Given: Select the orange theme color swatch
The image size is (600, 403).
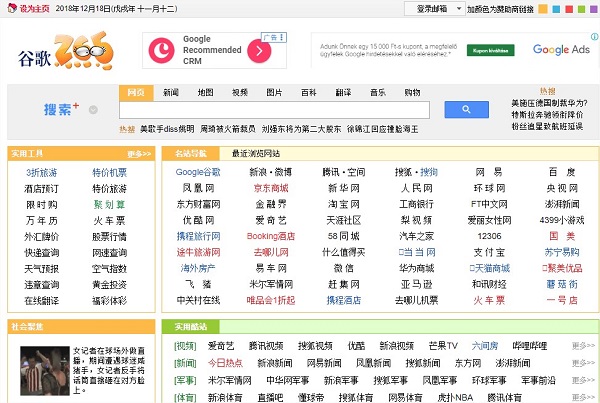Looking at the screenshot, I should click(543, 8).
